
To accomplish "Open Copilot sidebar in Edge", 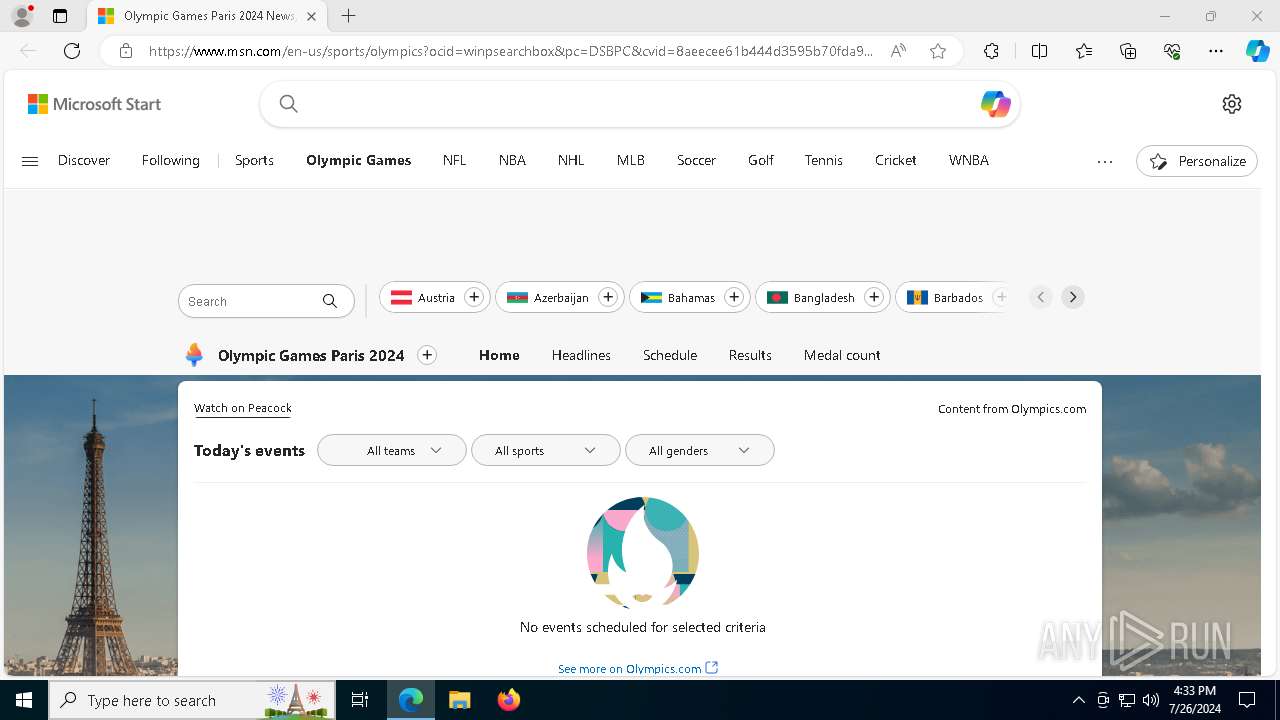I will (x=1257, y=51).
